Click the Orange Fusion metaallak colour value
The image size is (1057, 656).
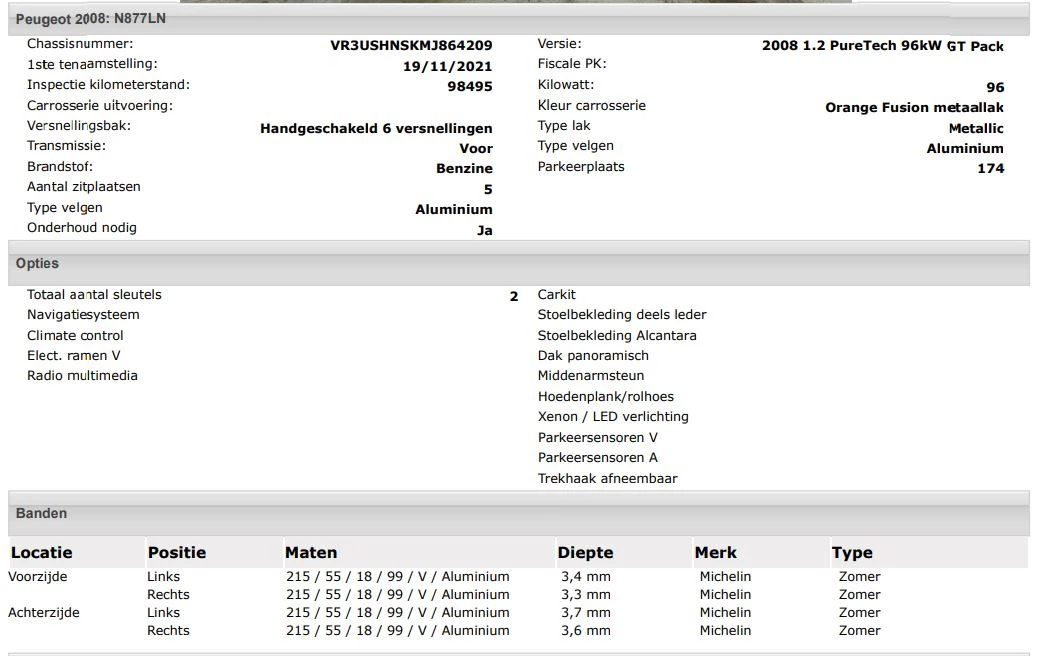click(x=914, y=108)
